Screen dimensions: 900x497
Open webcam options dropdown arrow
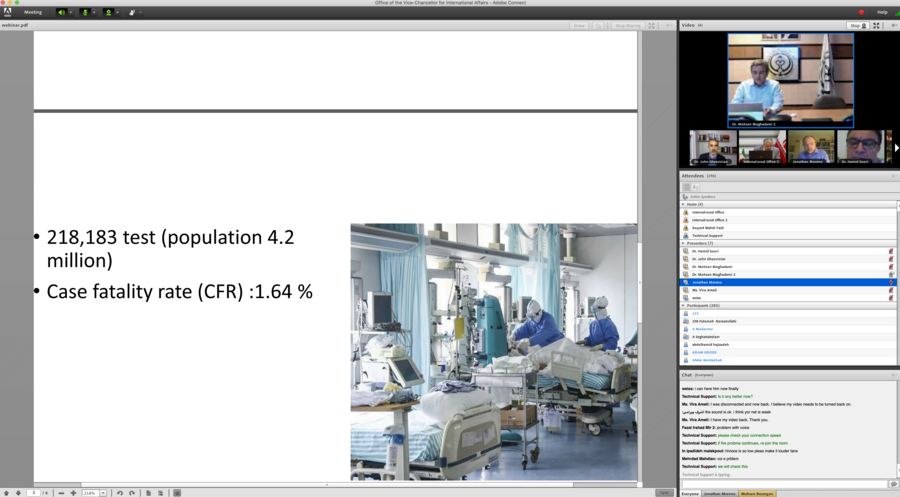pos(117,12)
